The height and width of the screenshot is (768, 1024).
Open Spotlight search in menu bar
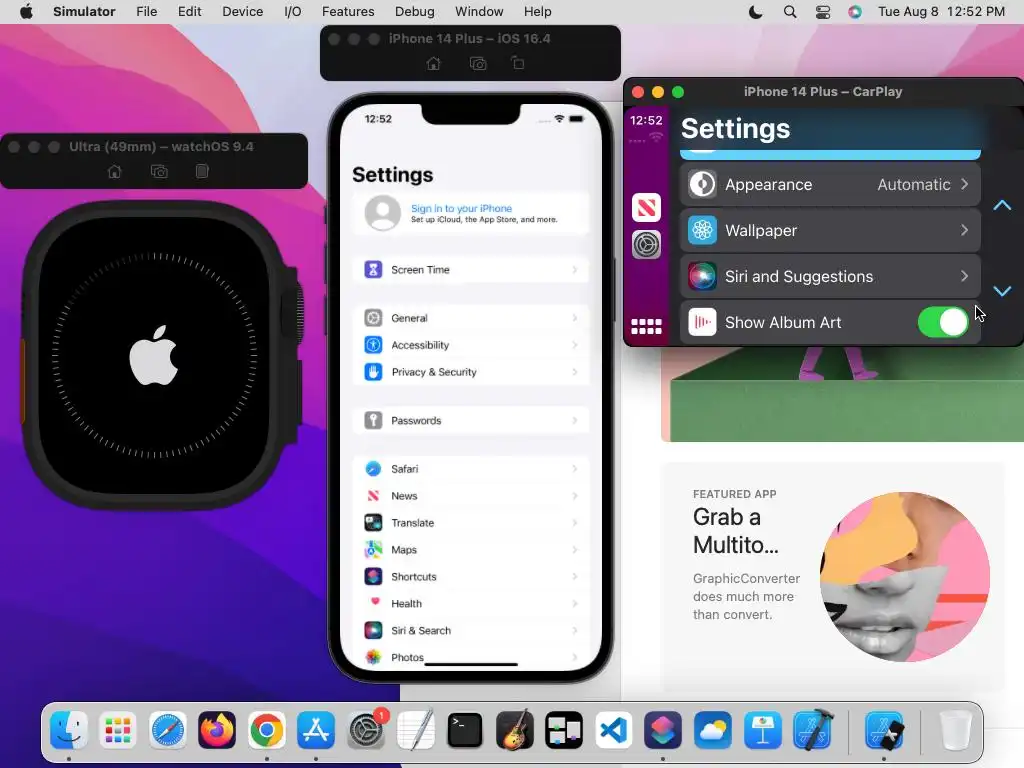[790, 12]
